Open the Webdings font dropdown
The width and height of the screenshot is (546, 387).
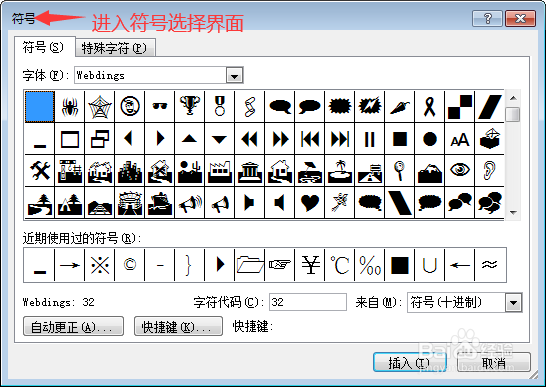[x=234, y=75]
